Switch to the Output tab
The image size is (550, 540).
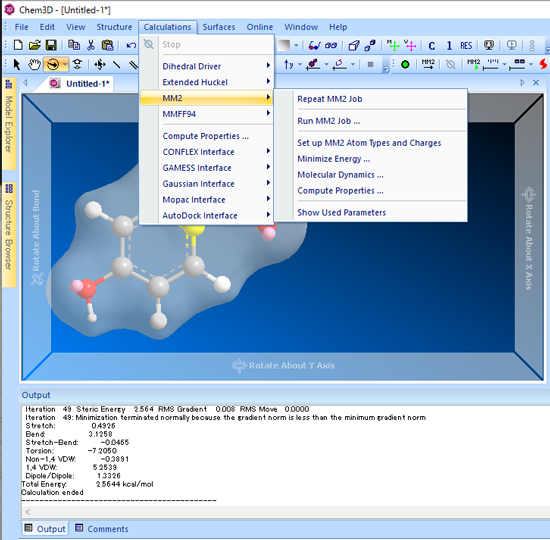45,528
